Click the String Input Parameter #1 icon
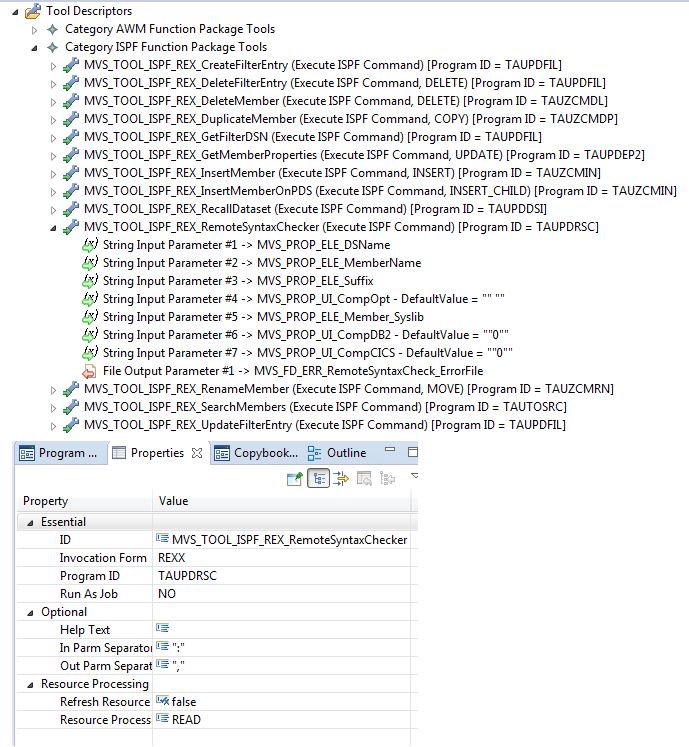Image resolution: width=689 pixels, height=747 pixels. tap(90, 245)
